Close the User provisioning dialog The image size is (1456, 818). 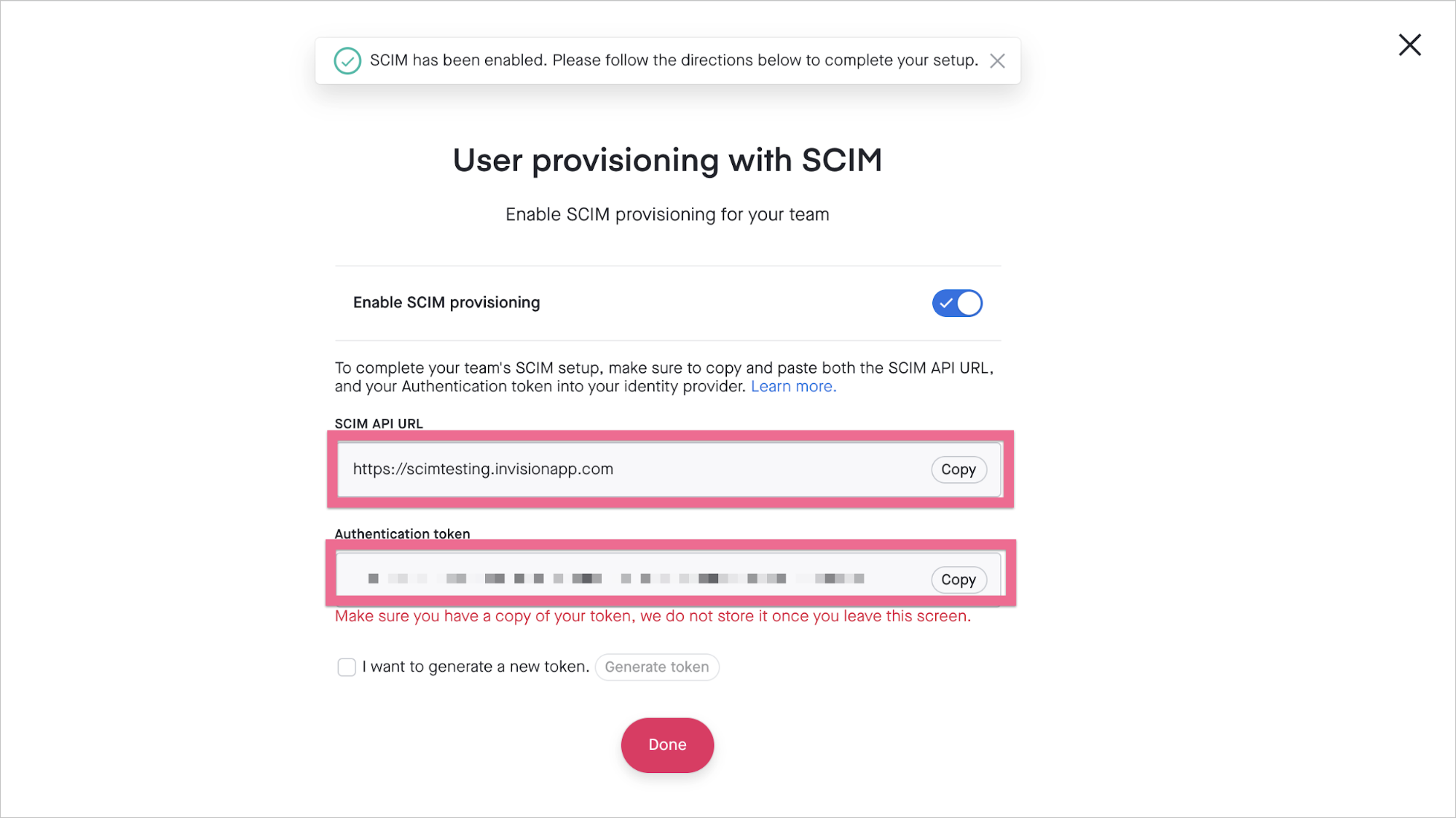(x=1410, y=45)
